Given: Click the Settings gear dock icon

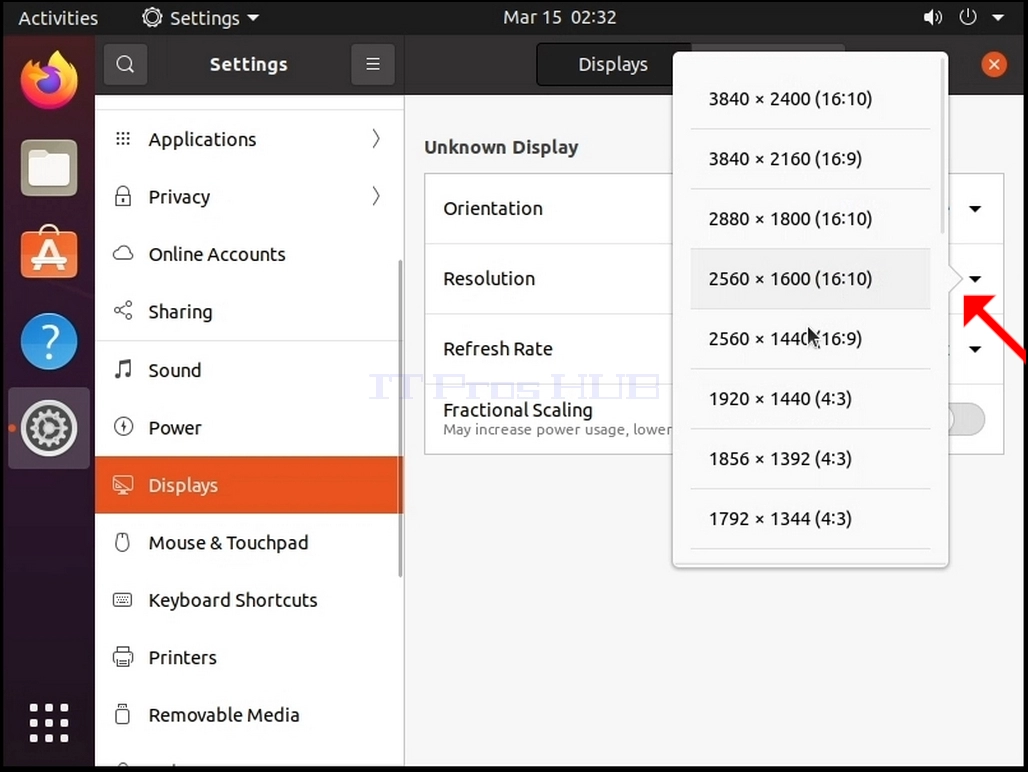Looking at the screenshot, I should 49,428.
